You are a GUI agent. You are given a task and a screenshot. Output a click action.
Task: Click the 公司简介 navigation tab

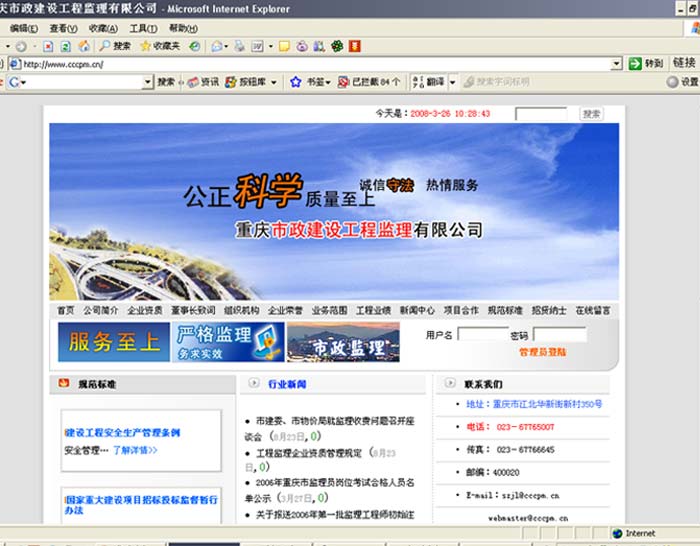[100, 310]
